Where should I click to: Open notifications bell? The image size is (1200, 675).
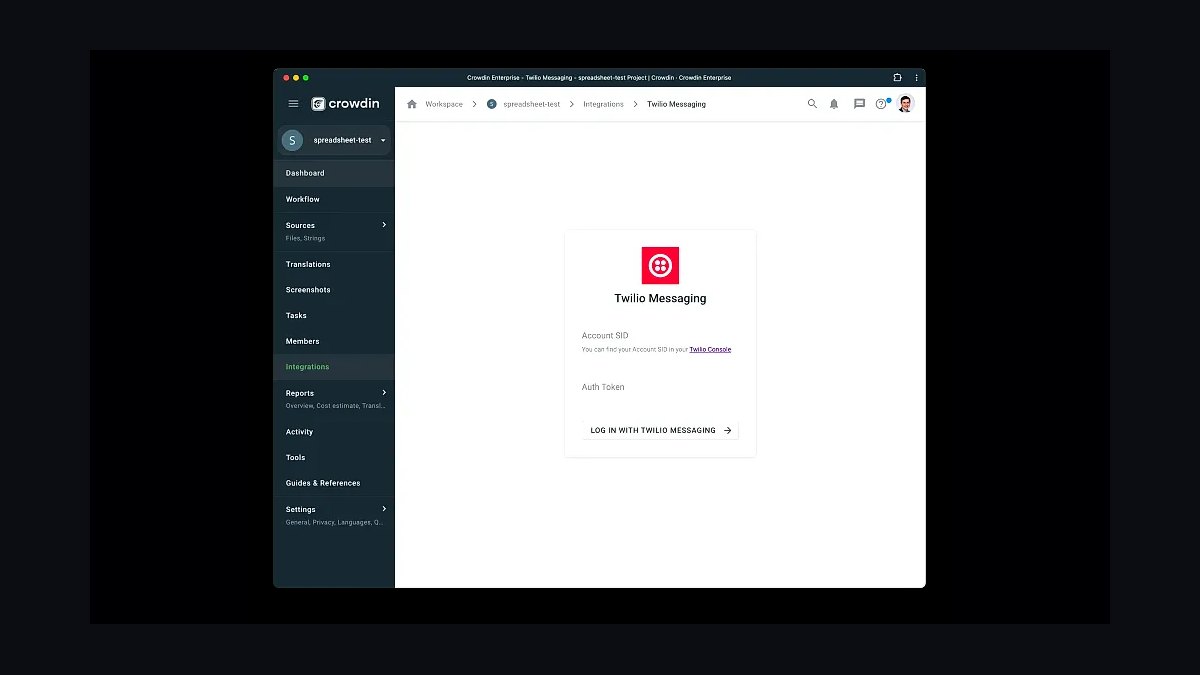(x=834, y=104)
